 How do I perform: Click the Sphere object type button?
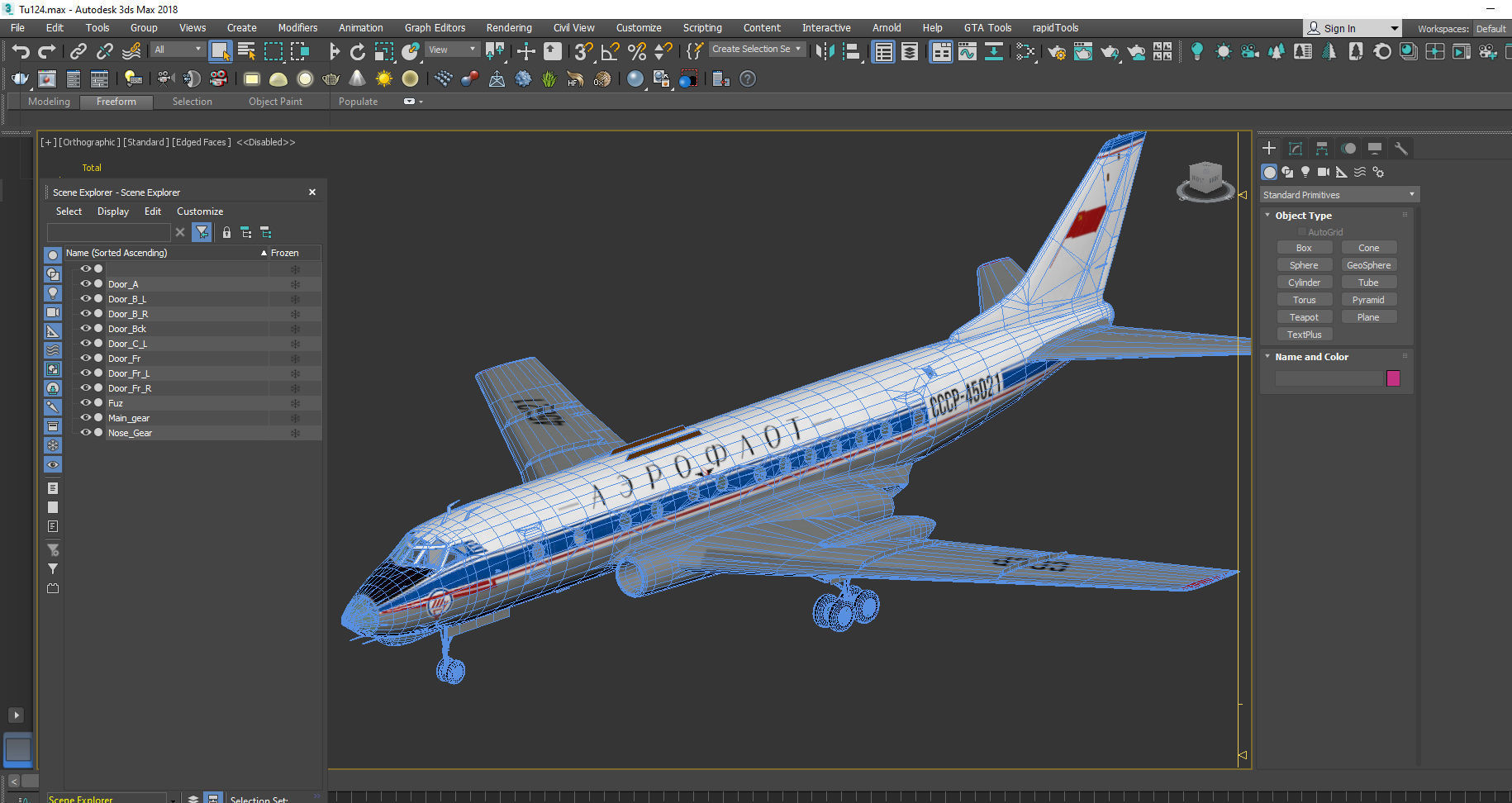pos(1304,265)
